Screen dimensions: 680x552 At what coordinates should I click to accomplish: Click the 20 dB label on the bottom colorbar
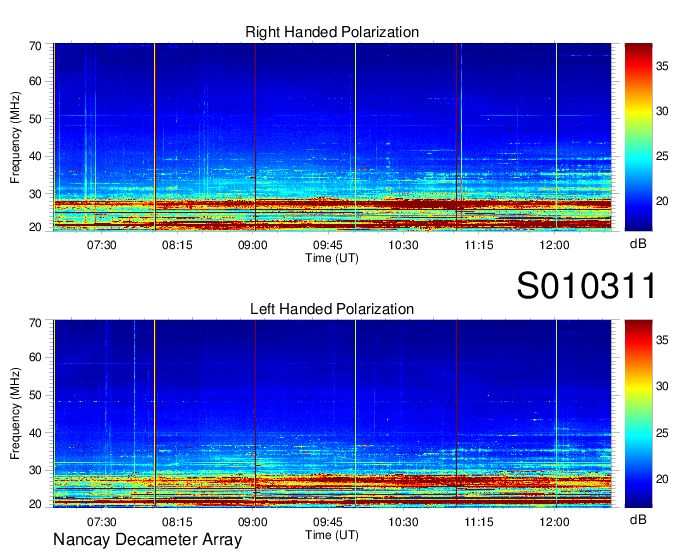[x=662, y=479]
